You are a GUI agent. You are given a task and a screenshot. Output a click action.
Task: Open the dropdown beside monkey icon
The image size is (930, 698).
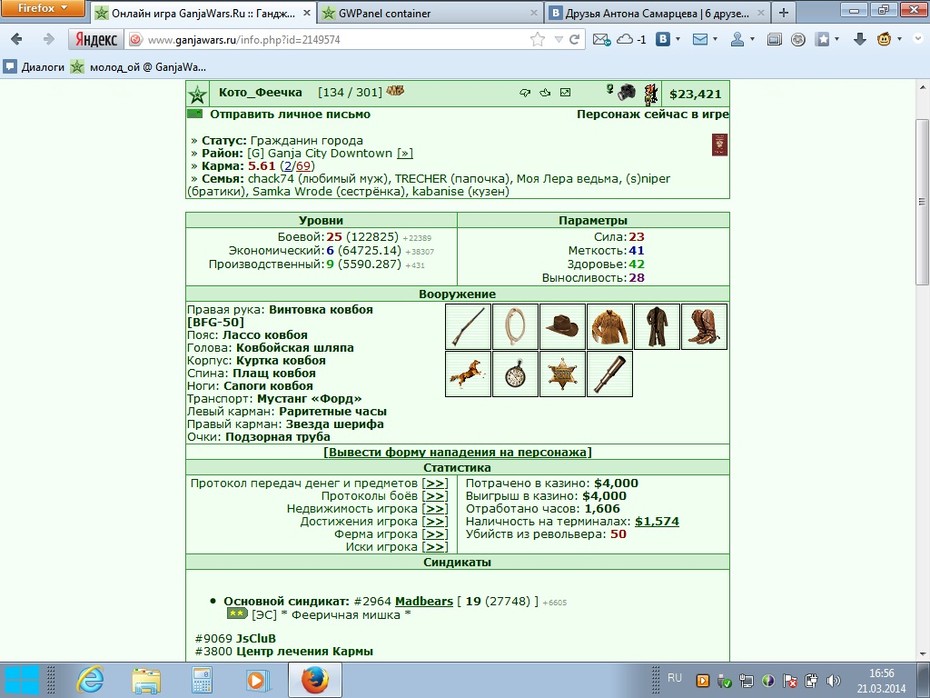[x=899, y=39]
